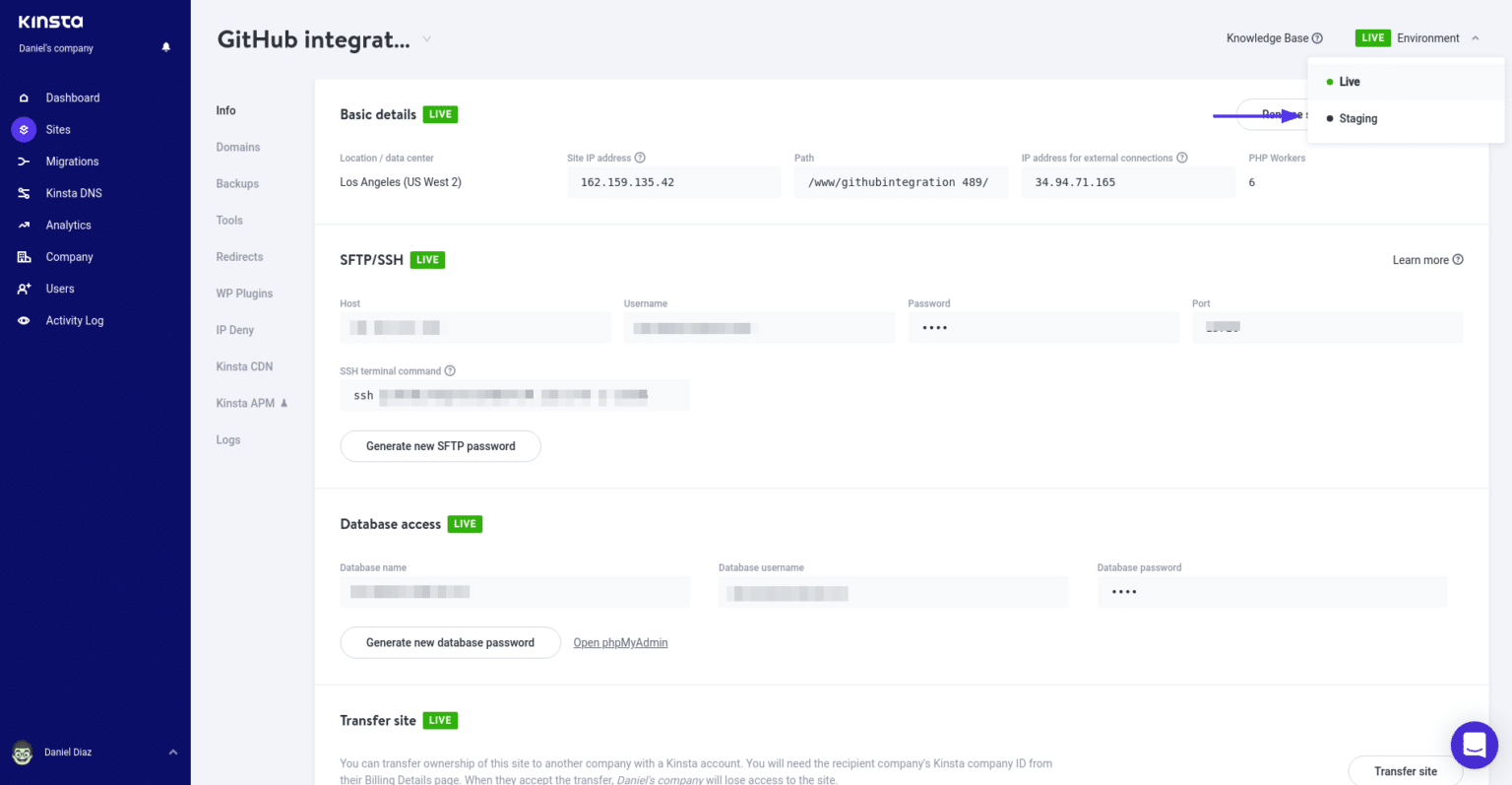Switch to the Staging environment
Viewport: 1512px width, 785px height.
pos(1360,118)
